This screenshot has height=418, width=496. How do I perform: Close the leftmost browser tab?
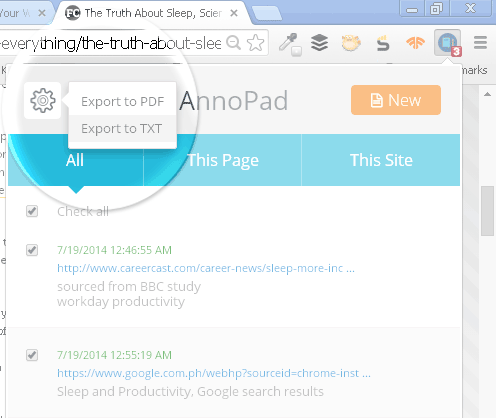tap(42, 13)
